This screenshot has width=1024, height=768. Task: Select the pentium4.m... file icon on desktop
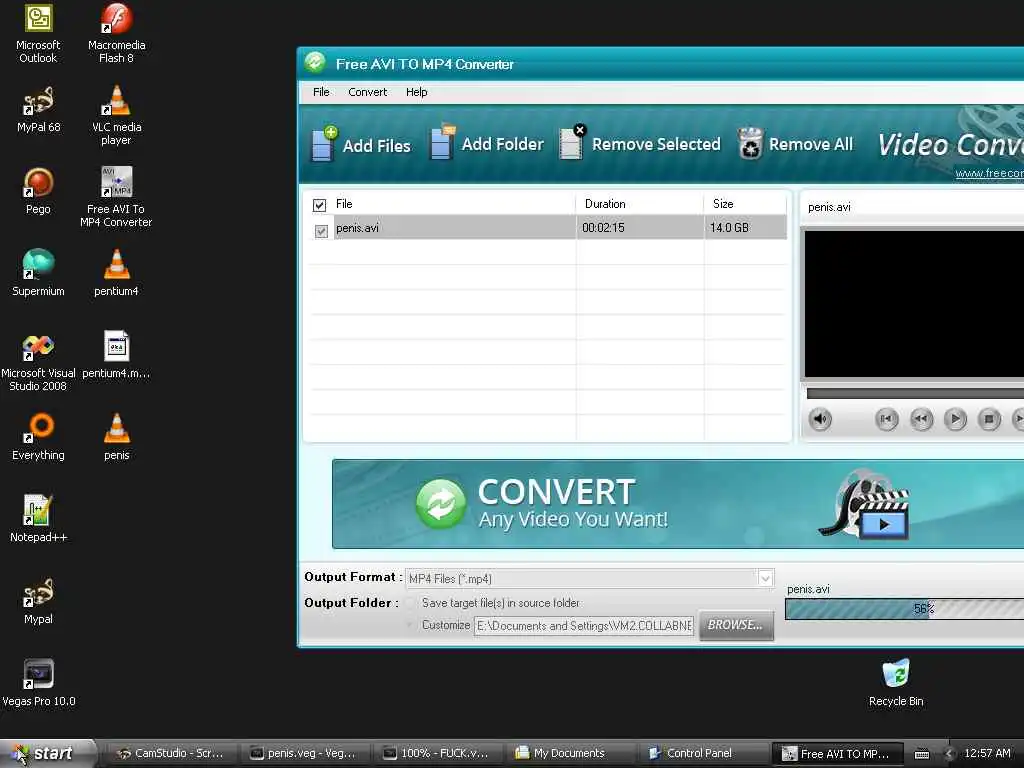click(x=116, y=355)
